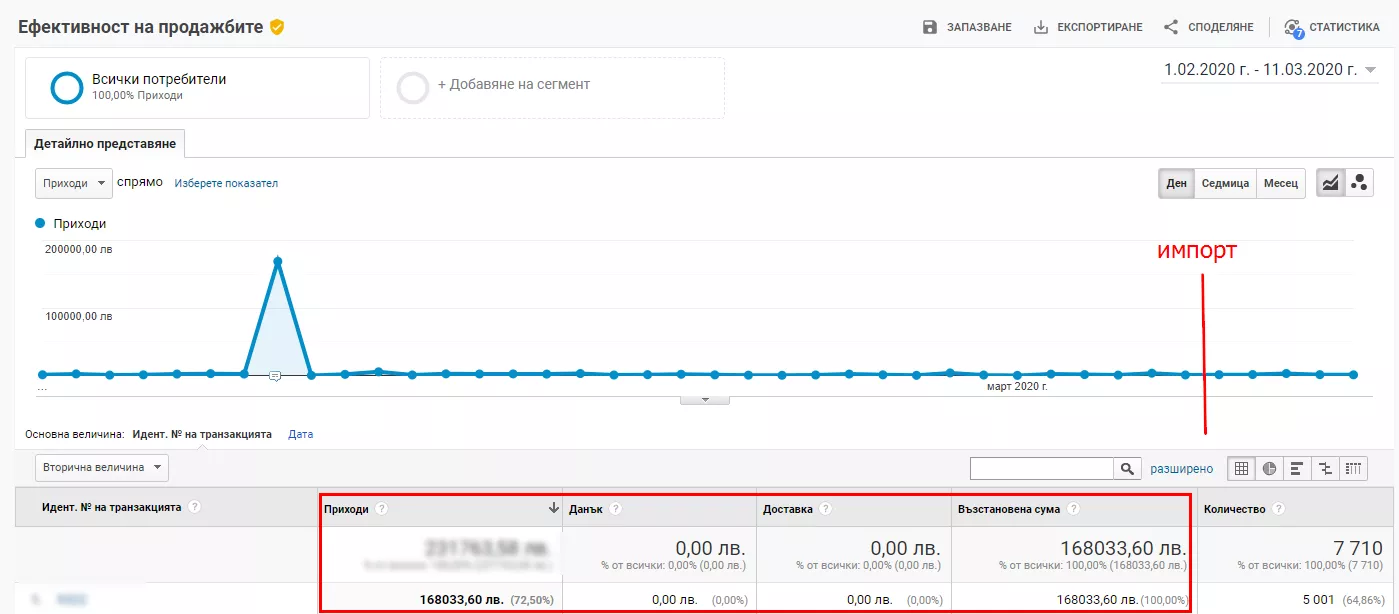This screenshot has width=1399, height=614.
Task: Open the Вторична величина dropdown
Action: (x=101, y=467)
